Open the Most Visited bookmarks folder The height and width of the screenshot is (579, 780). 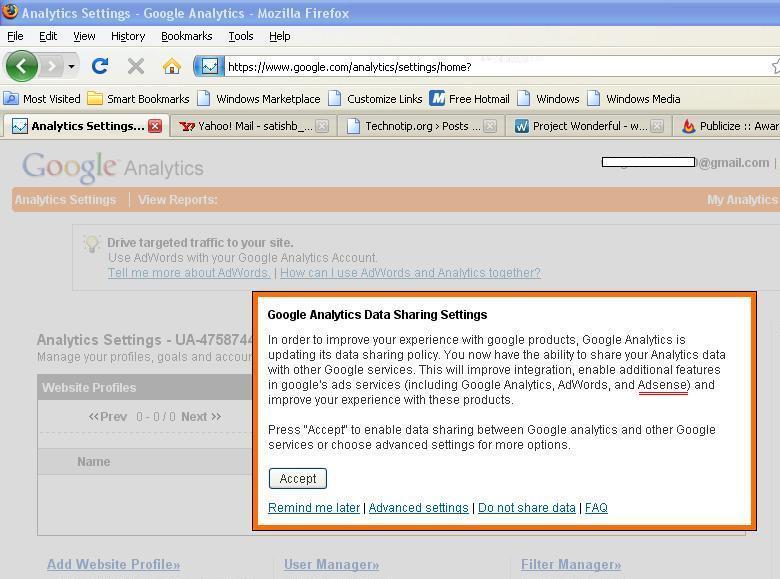tap(42, 99)
